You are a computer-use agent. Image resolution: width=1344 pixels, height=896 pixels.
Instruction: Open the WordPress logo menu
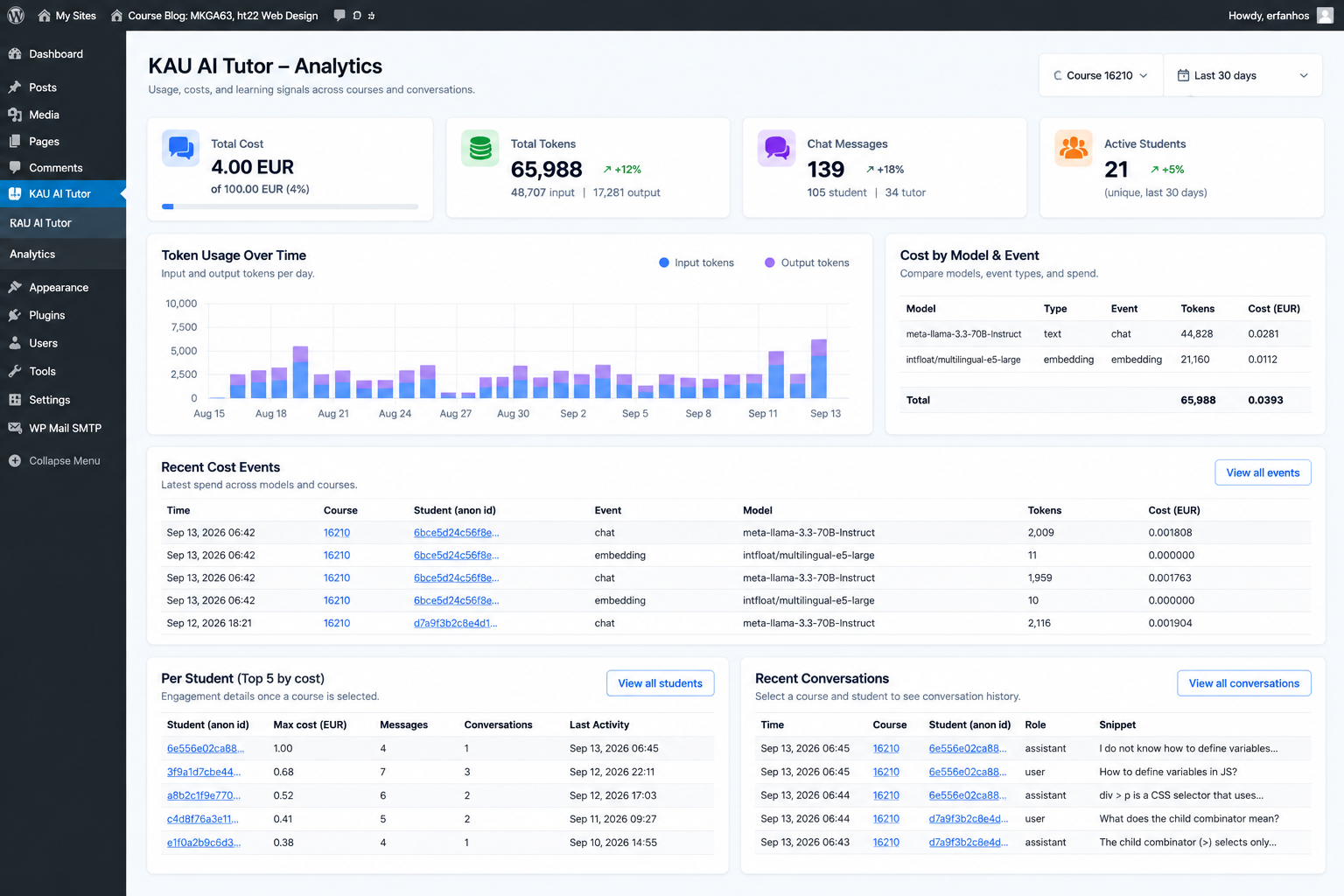[16, 15]
